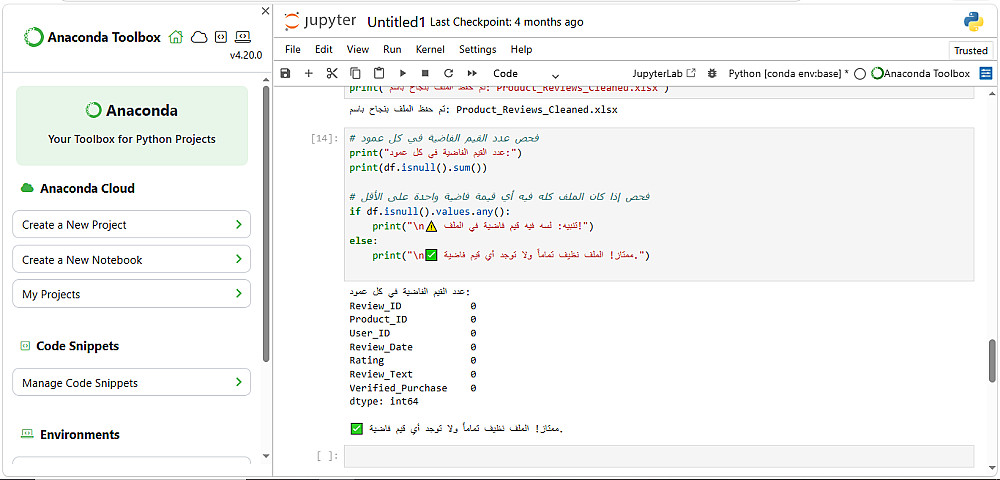
Task: Open the cloud icon in Anaconda Toolbox header
Action: pos(200,37)
